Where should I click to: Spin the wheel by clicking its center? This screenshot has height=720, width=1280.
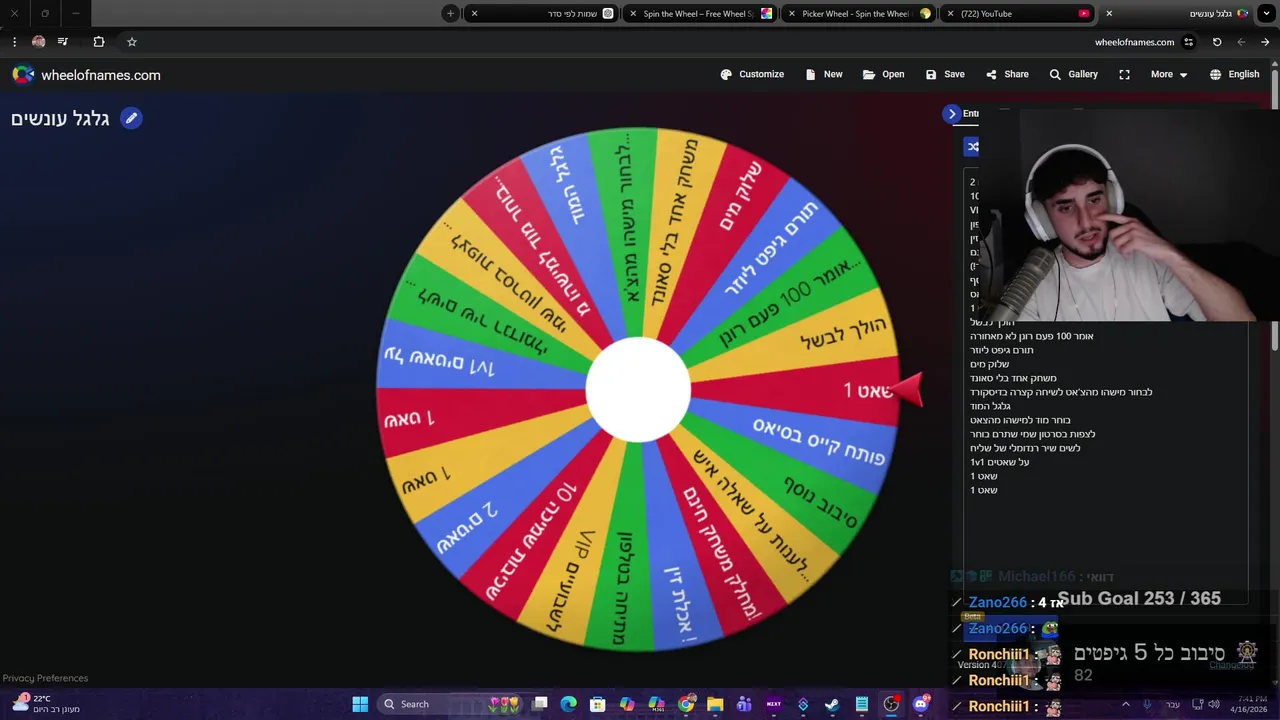pos(638,390)
